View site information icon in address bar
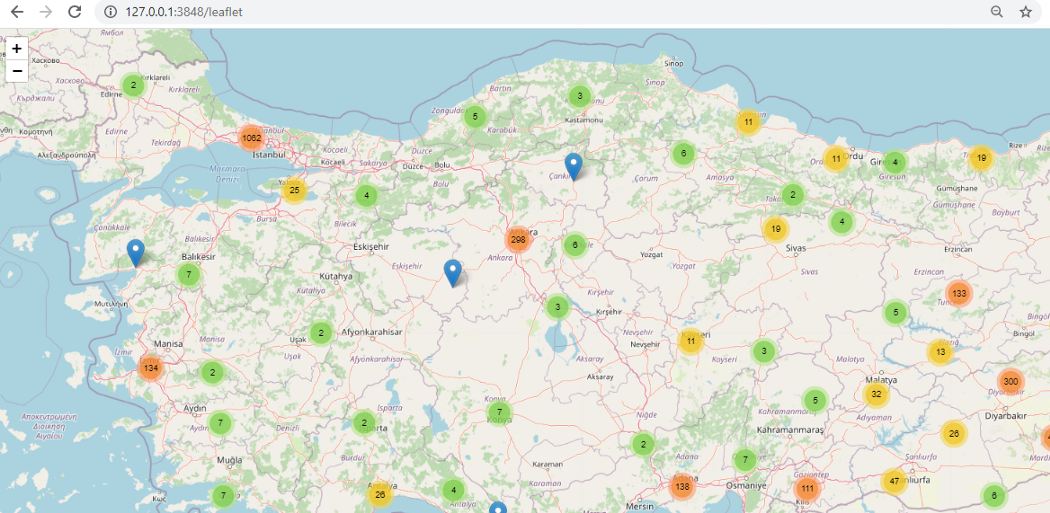The height and width of the screenshot is (513, 1050). tap(110, 11)
